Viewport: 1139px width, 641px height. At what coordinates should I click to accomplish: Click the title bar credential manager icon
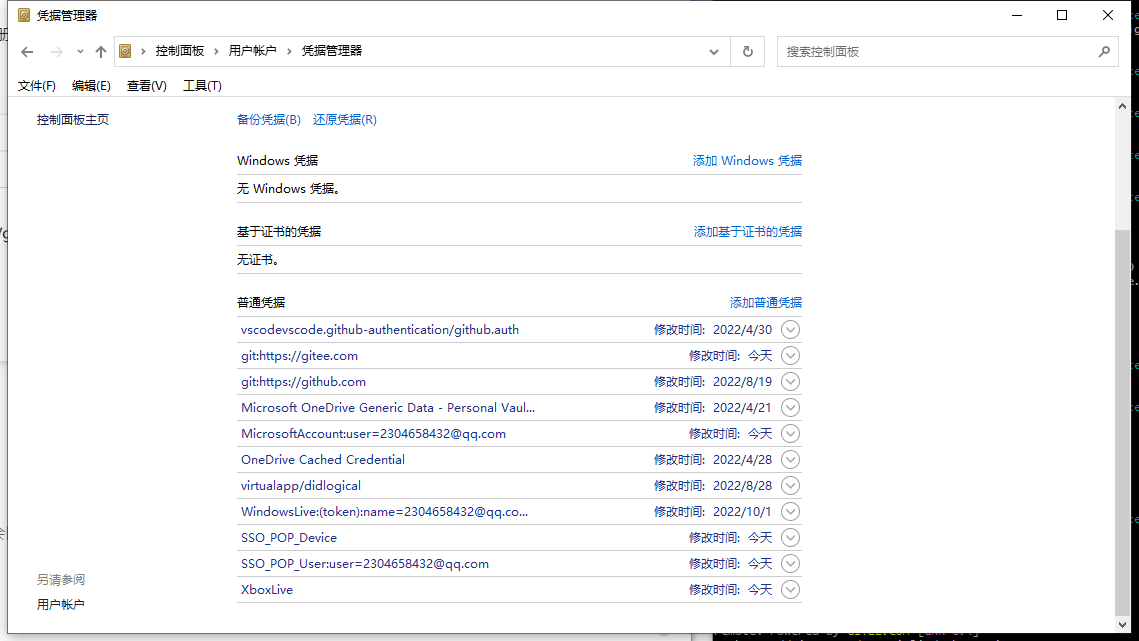(x=24, y=15)
